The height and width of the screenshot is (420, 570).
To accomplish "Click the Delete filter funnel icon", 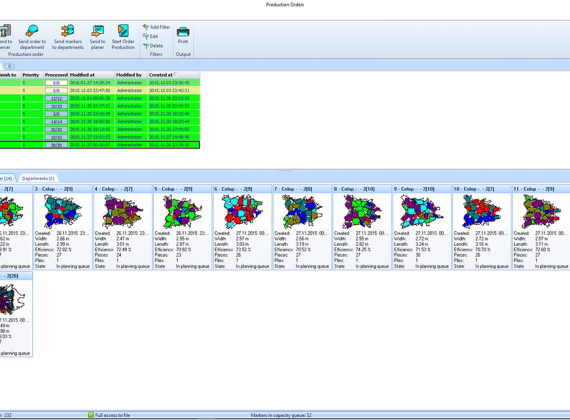I will (x=146, y=46).
